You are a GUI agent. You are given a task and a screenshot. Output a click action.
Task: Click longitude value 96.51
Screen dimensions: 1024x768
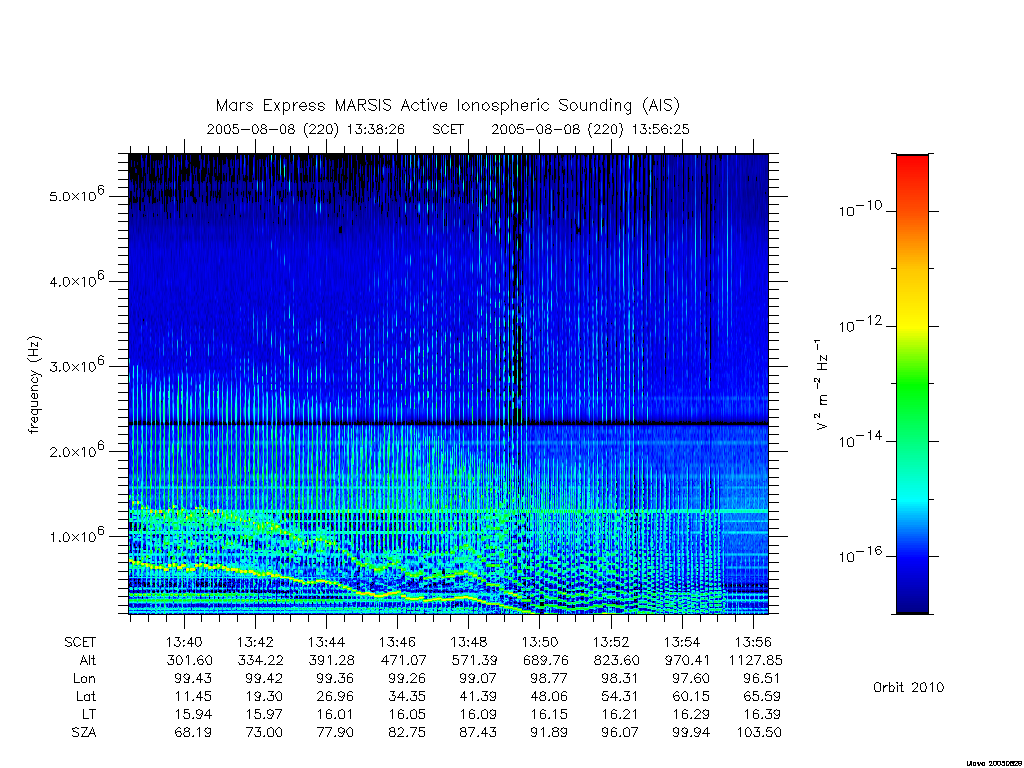762,679
